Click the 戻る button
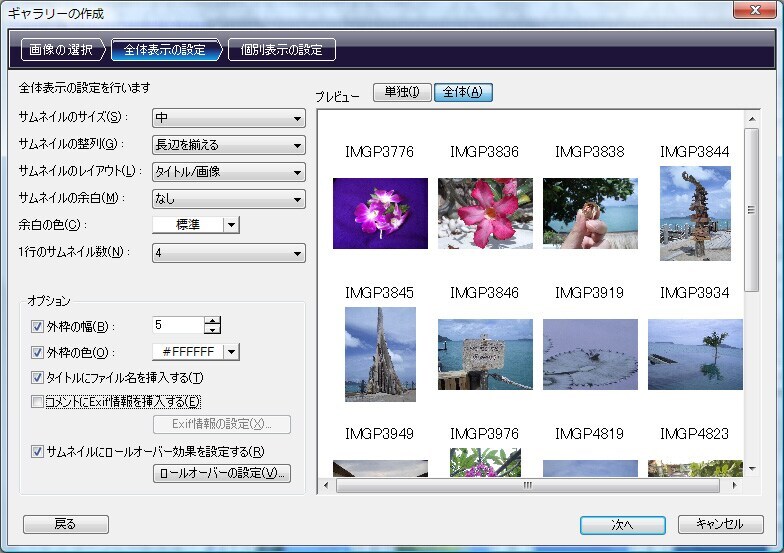Image resolution: width=784 pixels, height=553 pixels. 66,524
